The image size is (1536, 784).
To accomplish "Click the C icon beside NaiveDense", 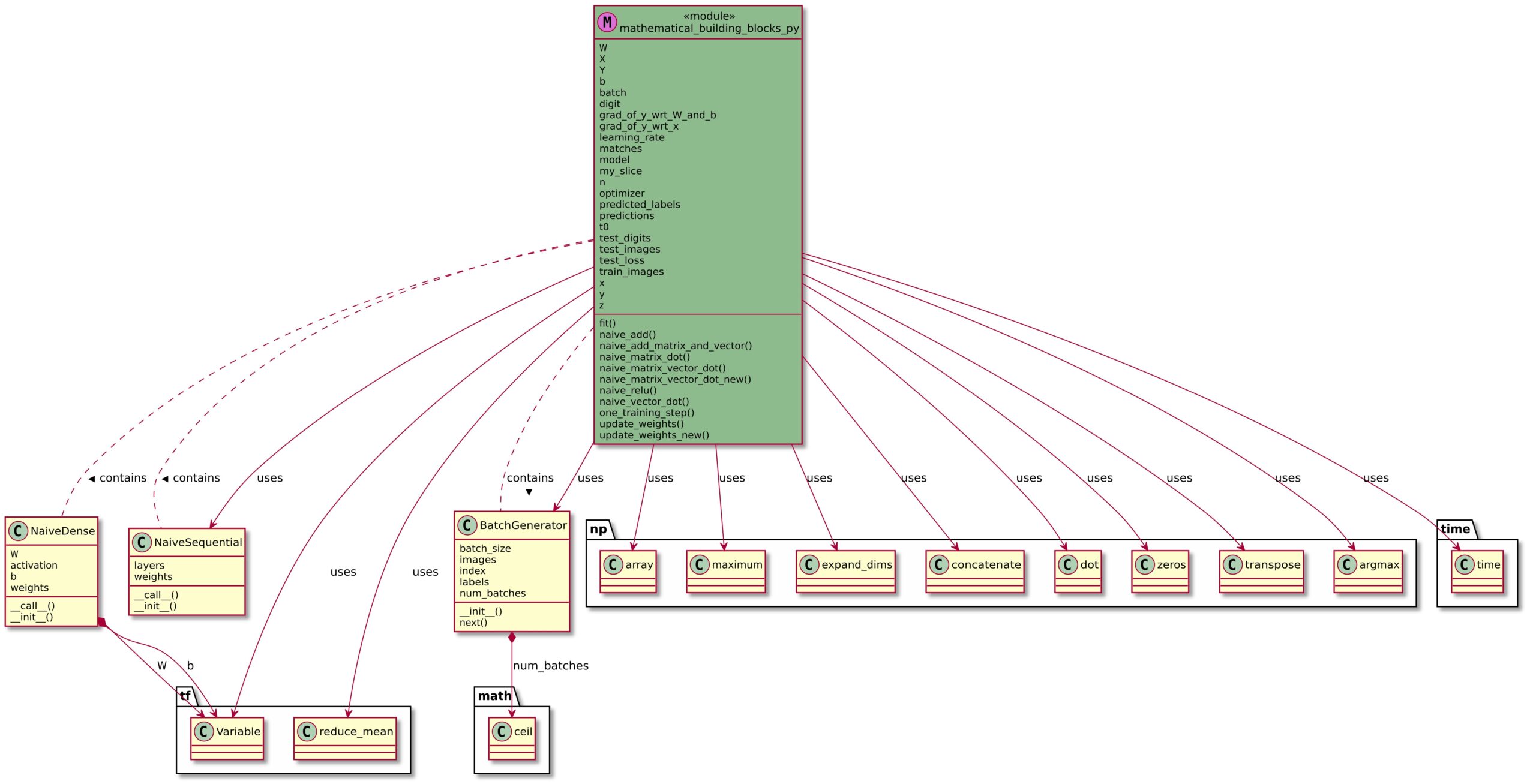I will pos(18,531).
